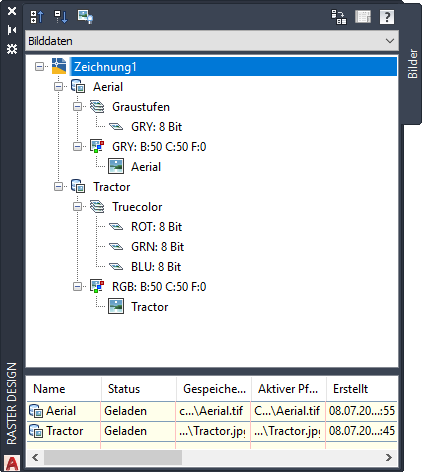Open help with the question mark icon
The width and height of the screenshot is (422, 472).
pos(387,17)
